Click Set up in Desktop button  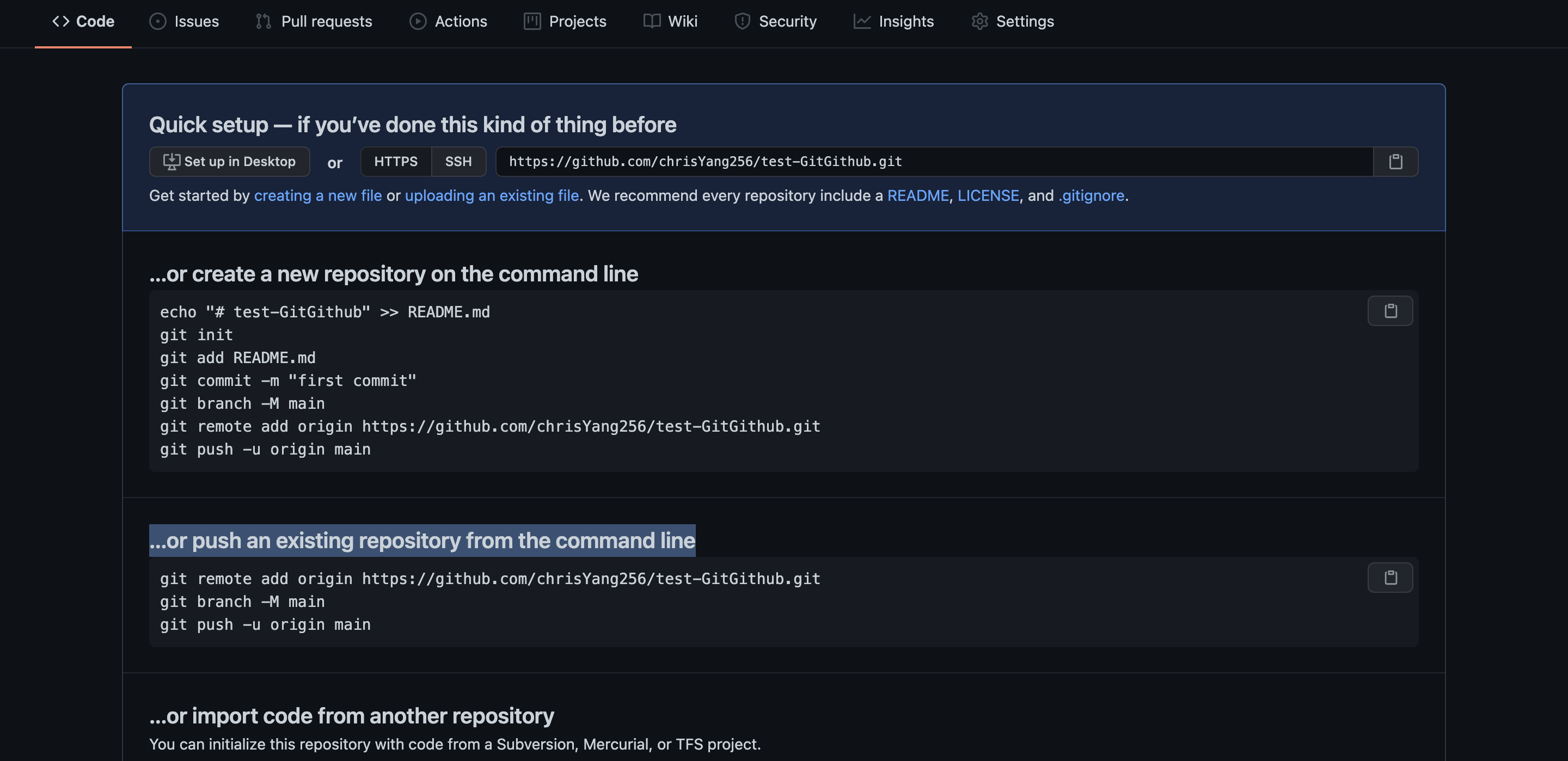pyautogui.click(x=229, y=161)
